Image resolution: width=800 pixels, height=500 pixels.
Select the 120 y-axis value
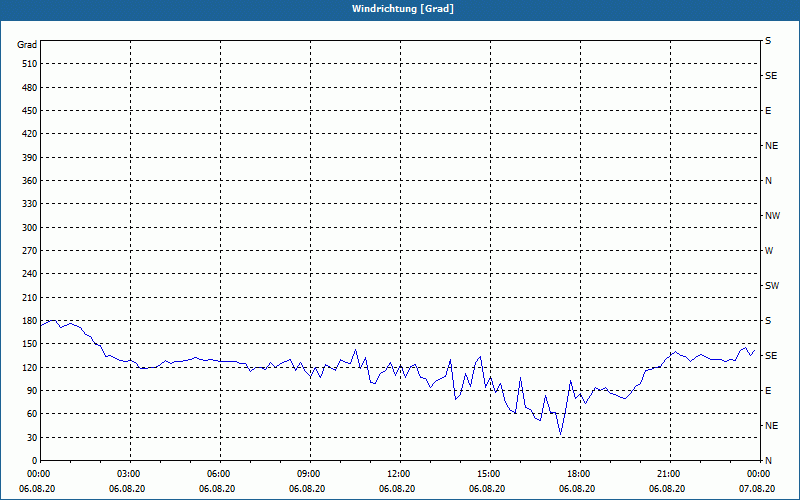[x=30, y=367]
